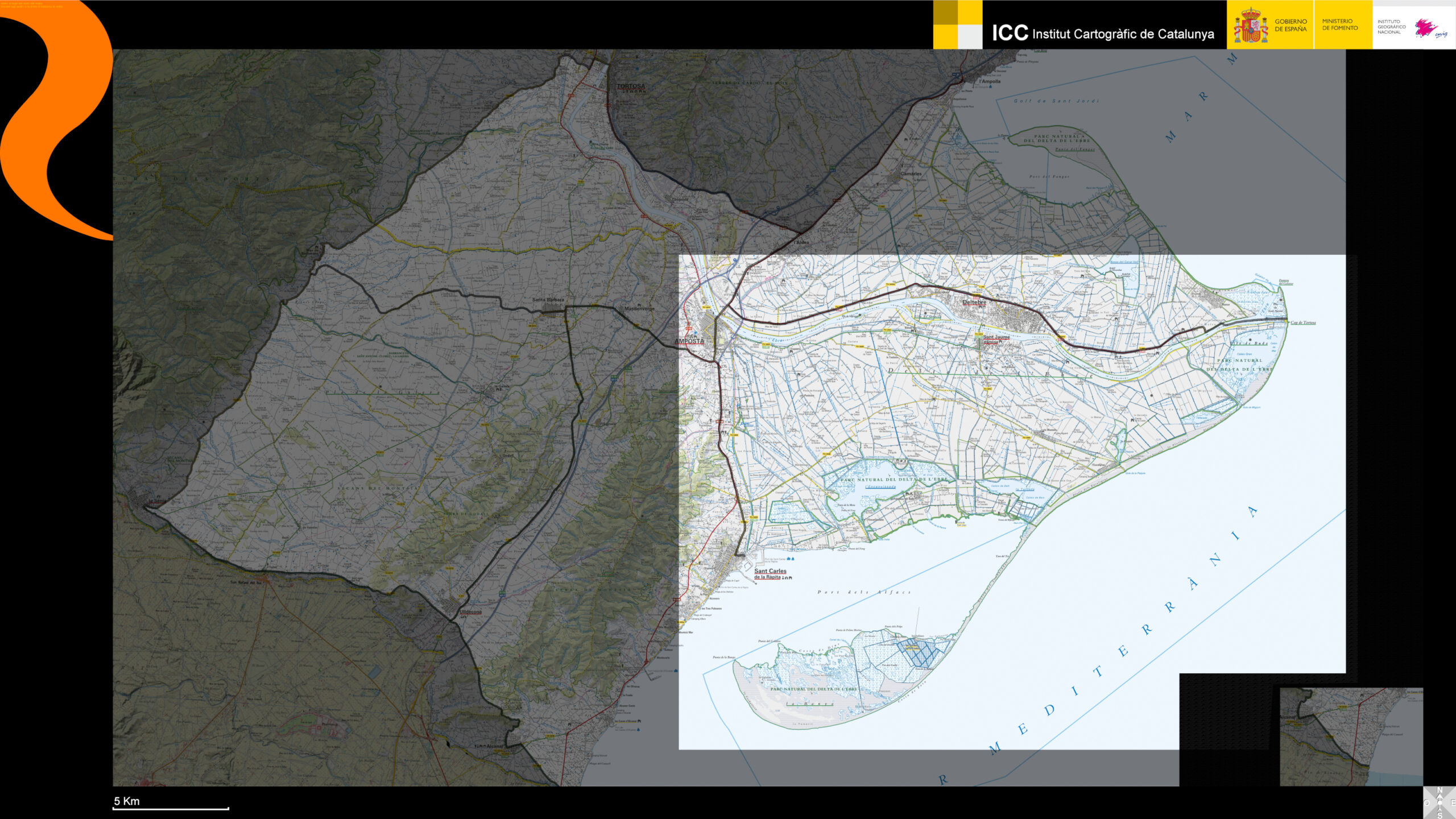
Task: Click the Ministerio de Fomento banner
Action: [1339, 24]
